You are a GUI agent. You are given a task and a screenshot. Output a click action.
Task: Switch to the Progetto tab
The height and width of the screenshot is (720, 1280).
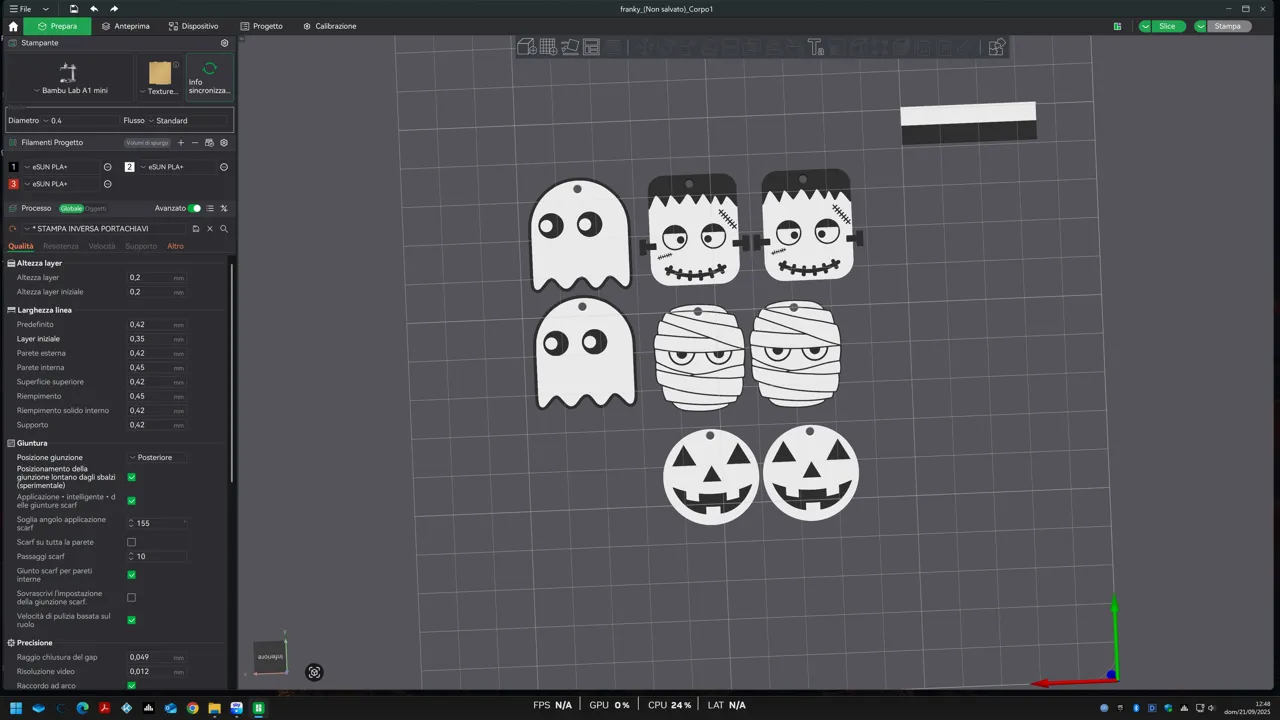(261, 26)
